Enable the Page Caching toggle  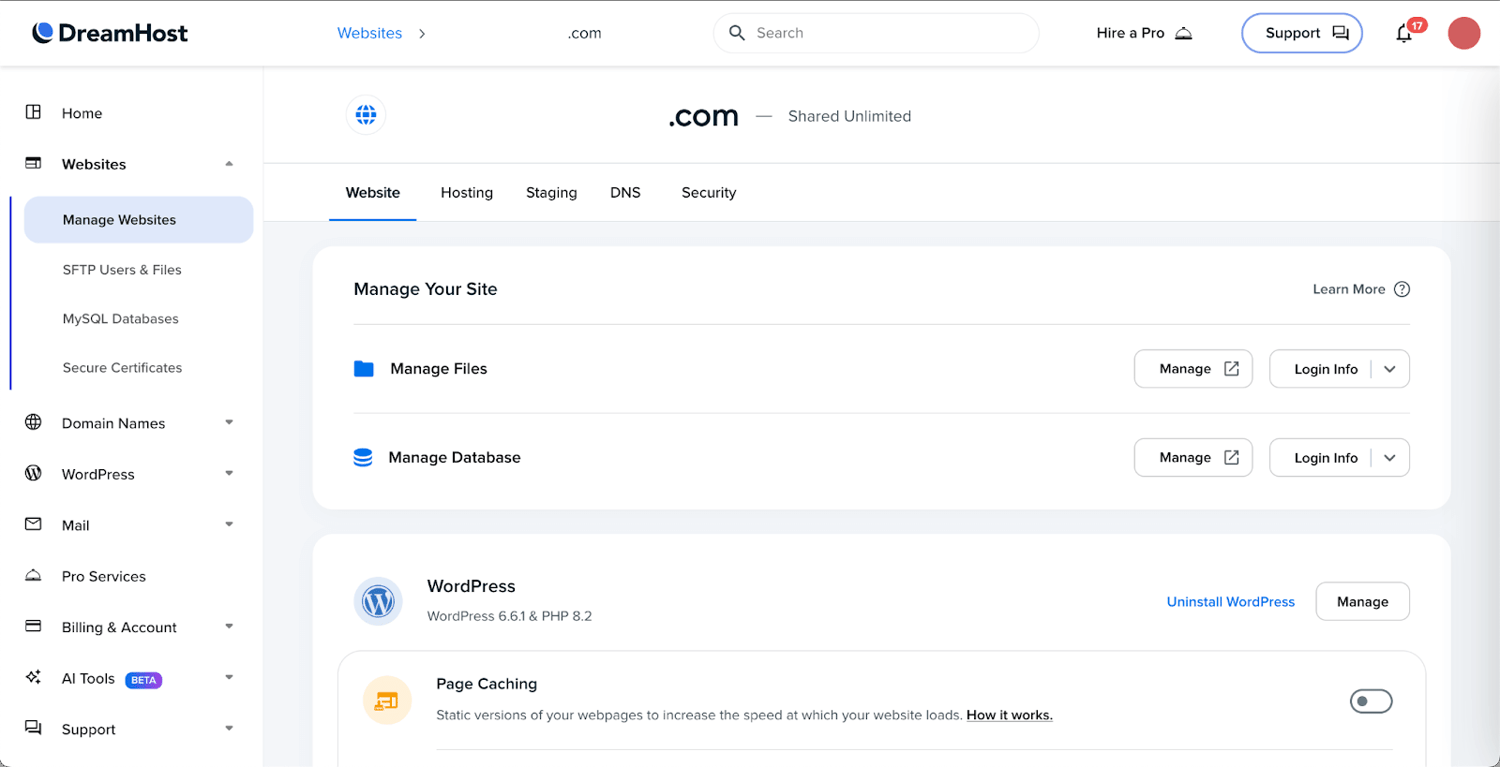pos(1371,701)
